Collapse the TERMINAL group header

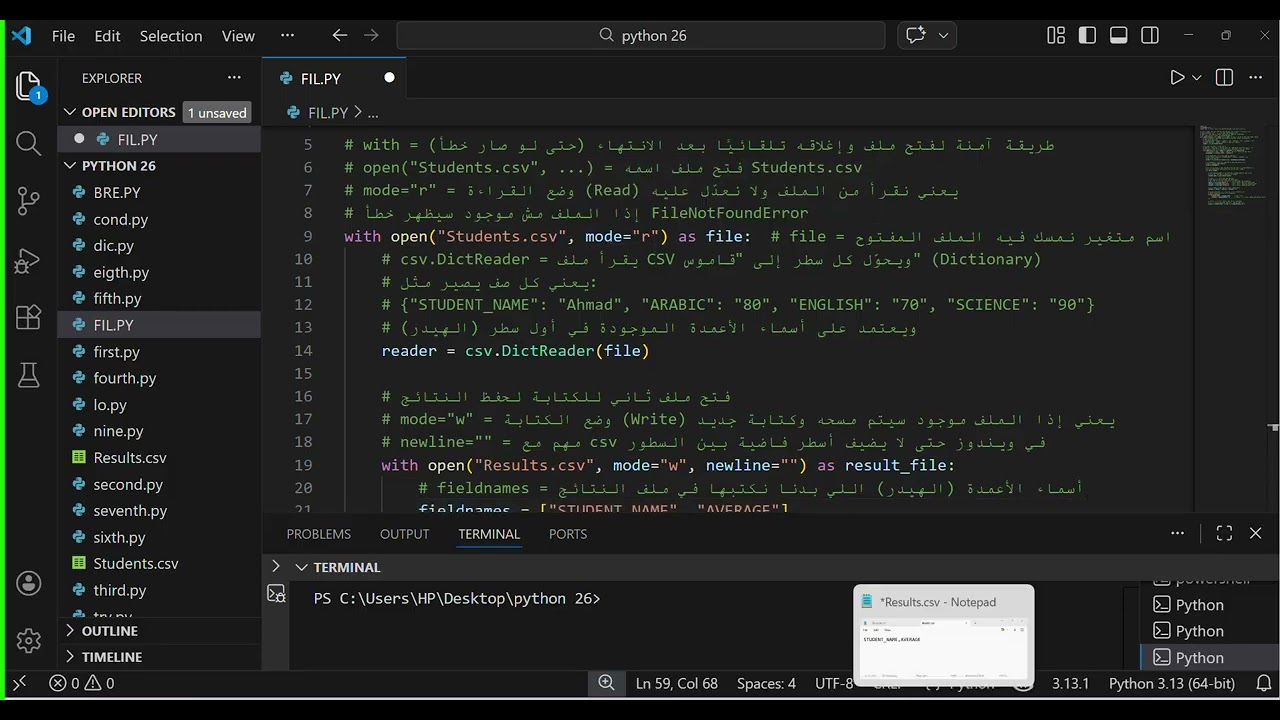coord(301,567)
